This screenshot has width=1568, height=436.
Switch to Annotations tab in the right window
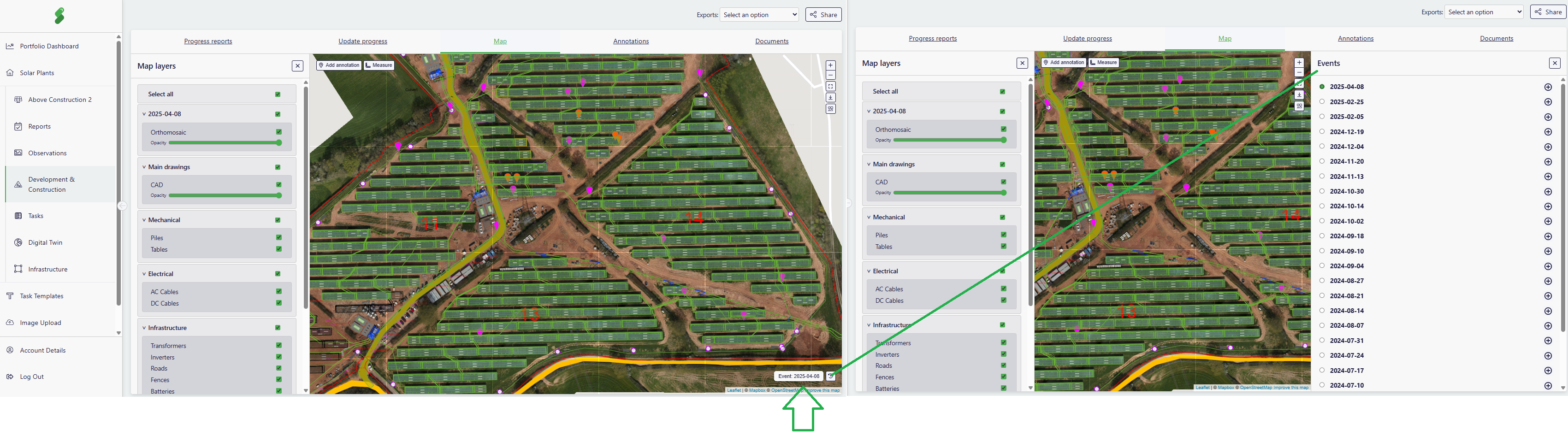(1355, 38)
